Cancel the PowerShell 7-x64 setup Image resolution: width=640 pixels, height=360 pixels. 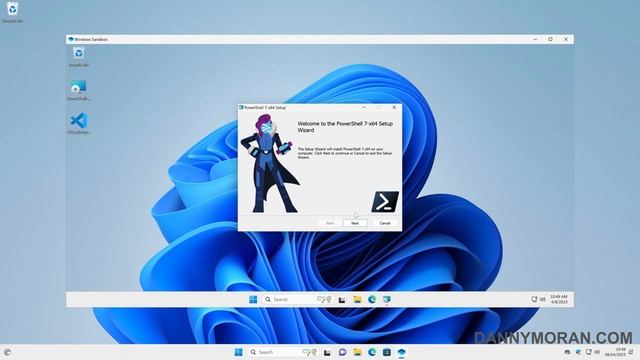pos(385,223)
